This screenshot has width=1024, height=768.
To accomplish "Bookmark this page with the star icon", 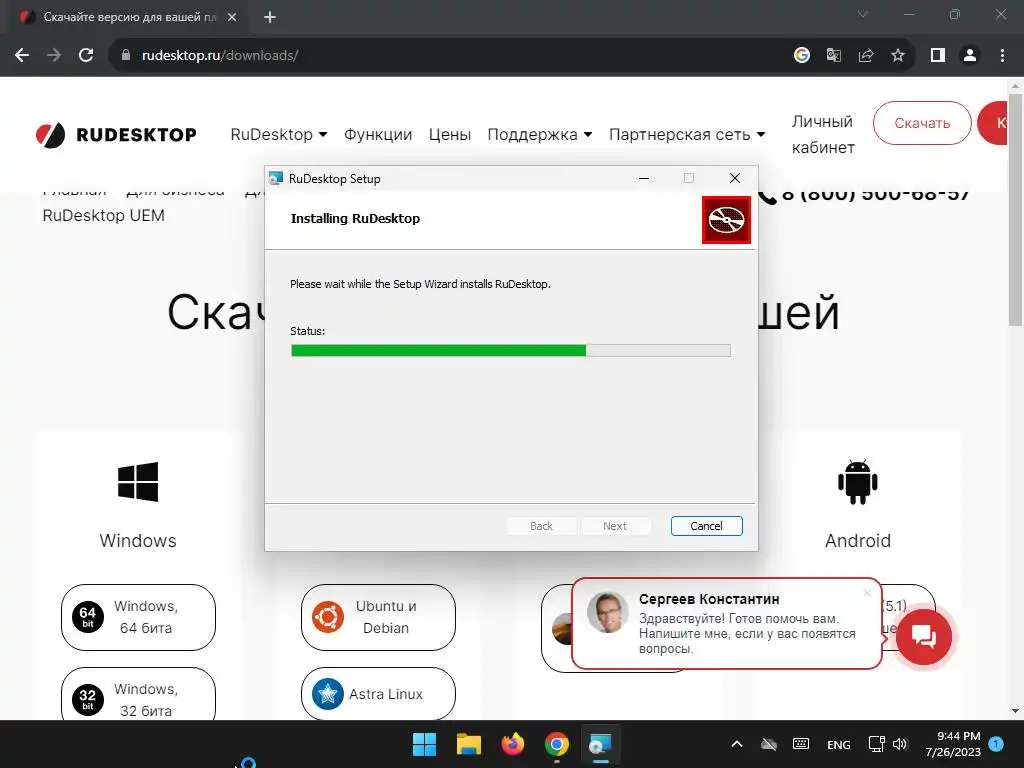I will tap(898, 56).
